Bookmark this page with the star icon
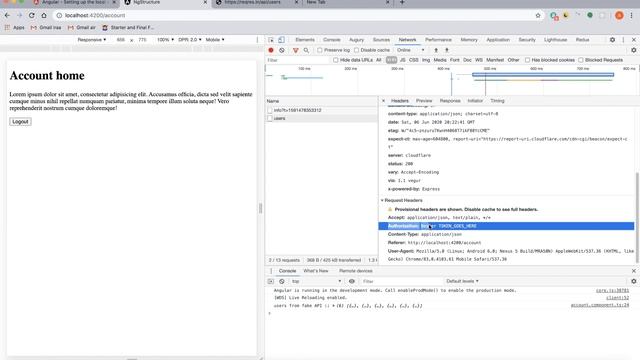640x360 pixels. [538, 16]
